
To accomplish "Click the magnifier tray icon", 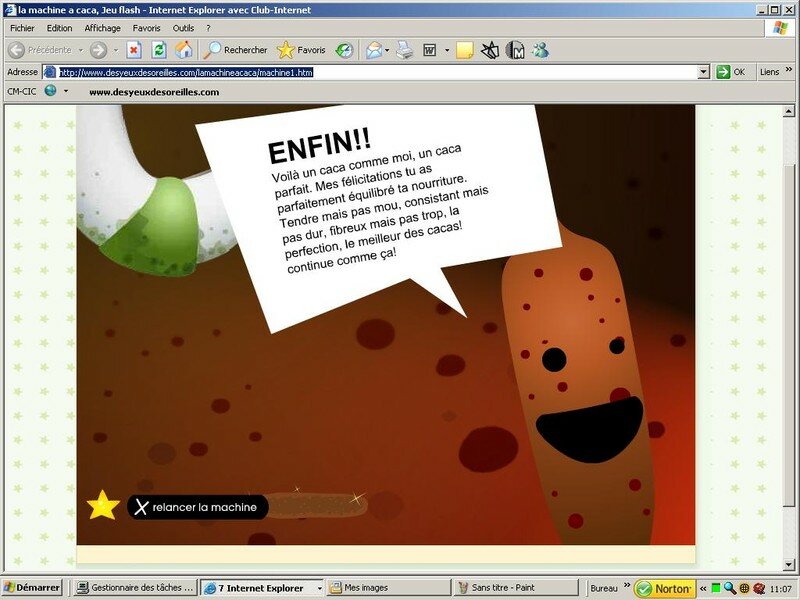I will click(x=730, y=588).
